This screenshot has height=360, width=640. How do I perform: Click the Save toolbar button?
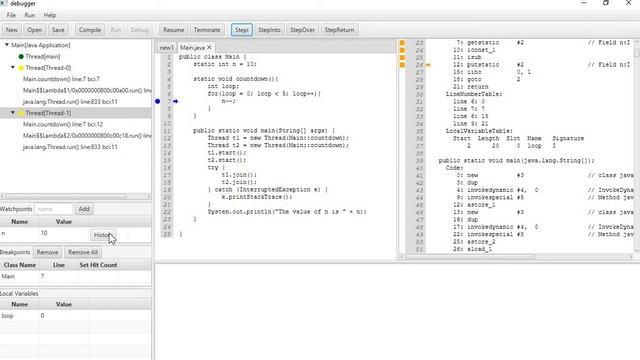(x=58, y=30)
